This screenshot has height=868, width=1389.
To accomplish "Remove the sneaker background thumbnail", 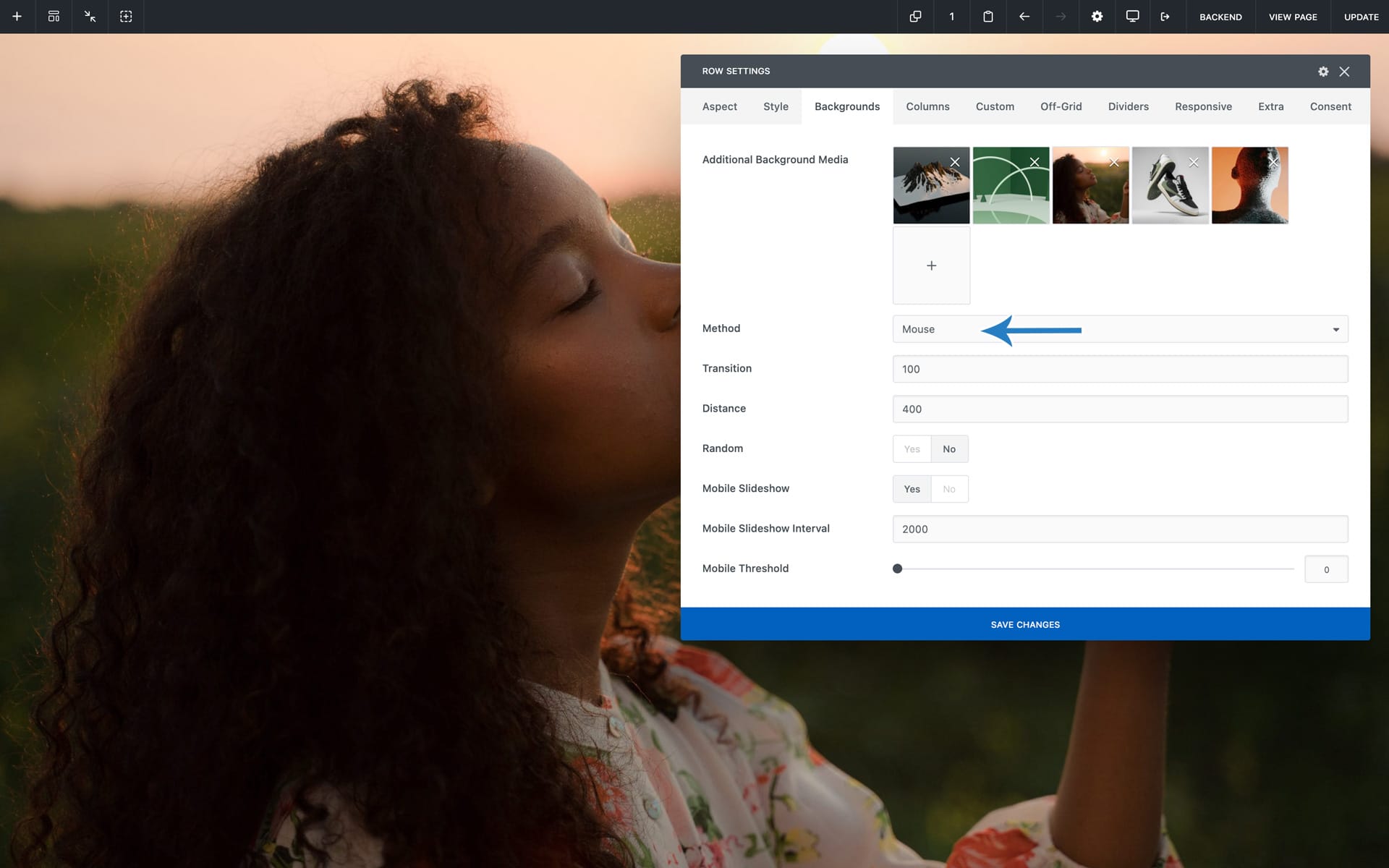I will tap(1193, 163).
